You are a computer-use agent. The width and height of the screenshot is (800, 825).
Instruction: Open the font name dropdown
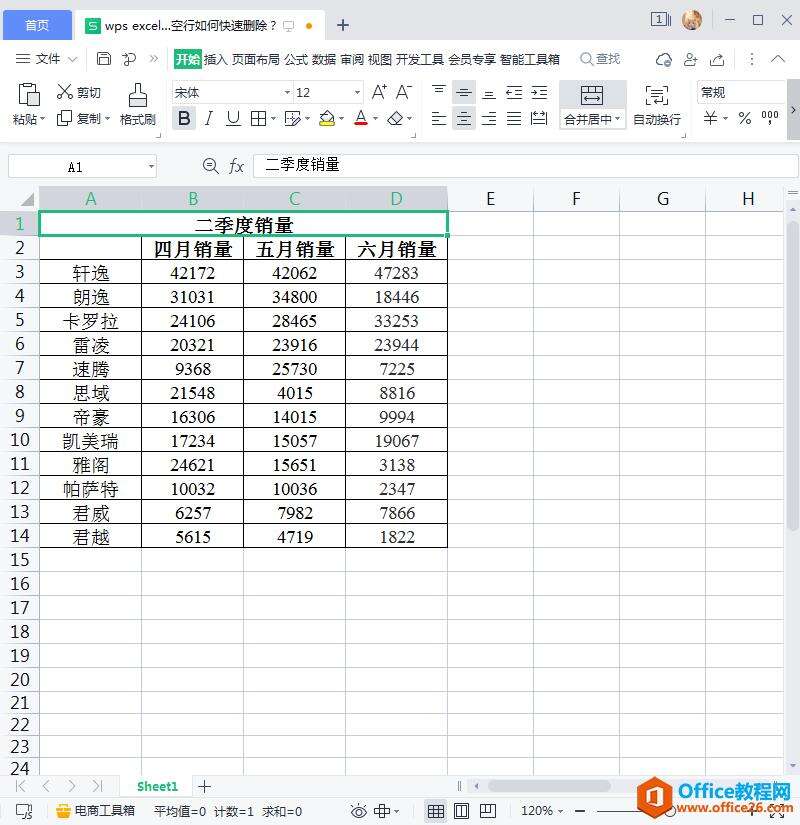tap(287, 93)
